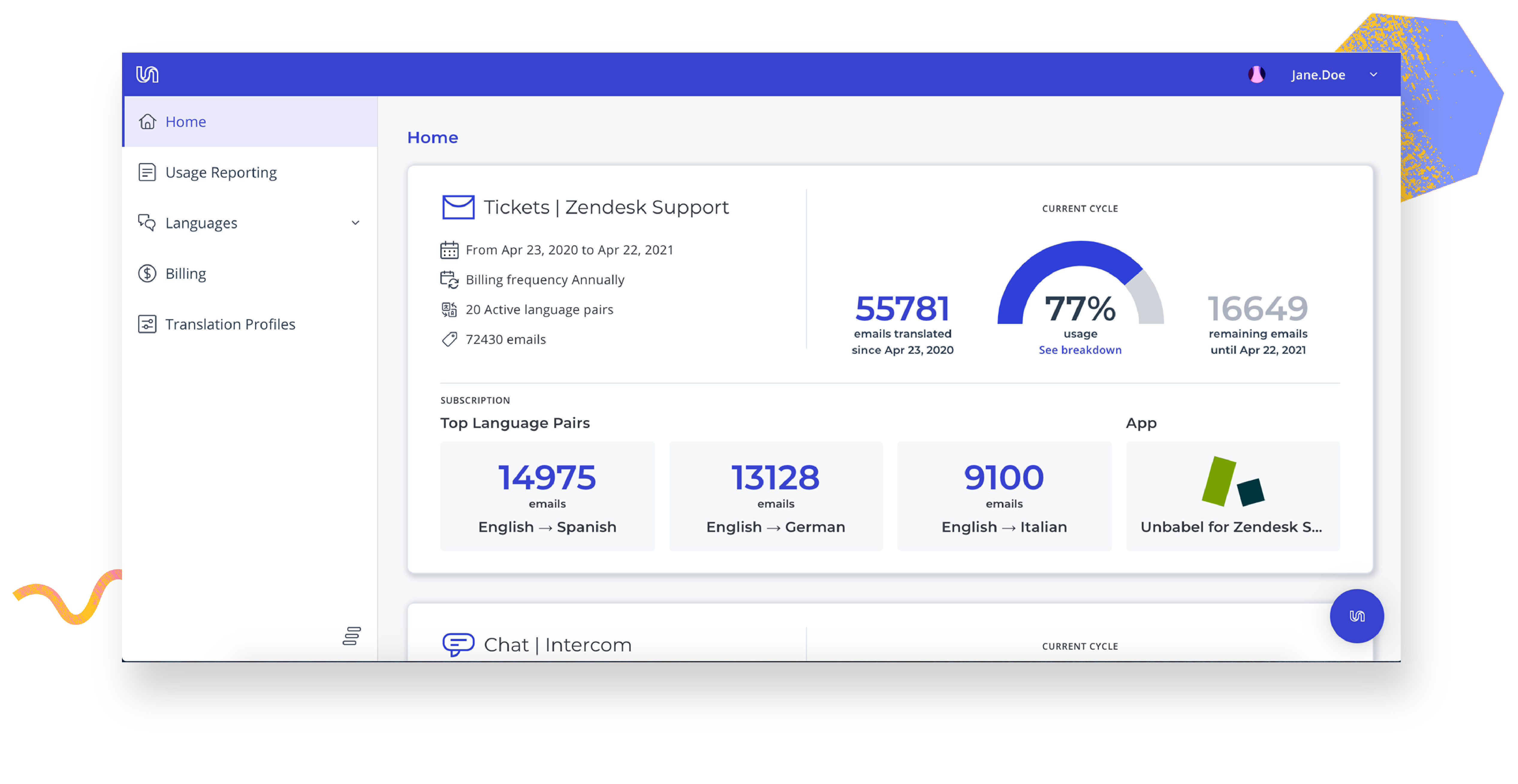Select the English to Spanish card

tap(547, 496)
